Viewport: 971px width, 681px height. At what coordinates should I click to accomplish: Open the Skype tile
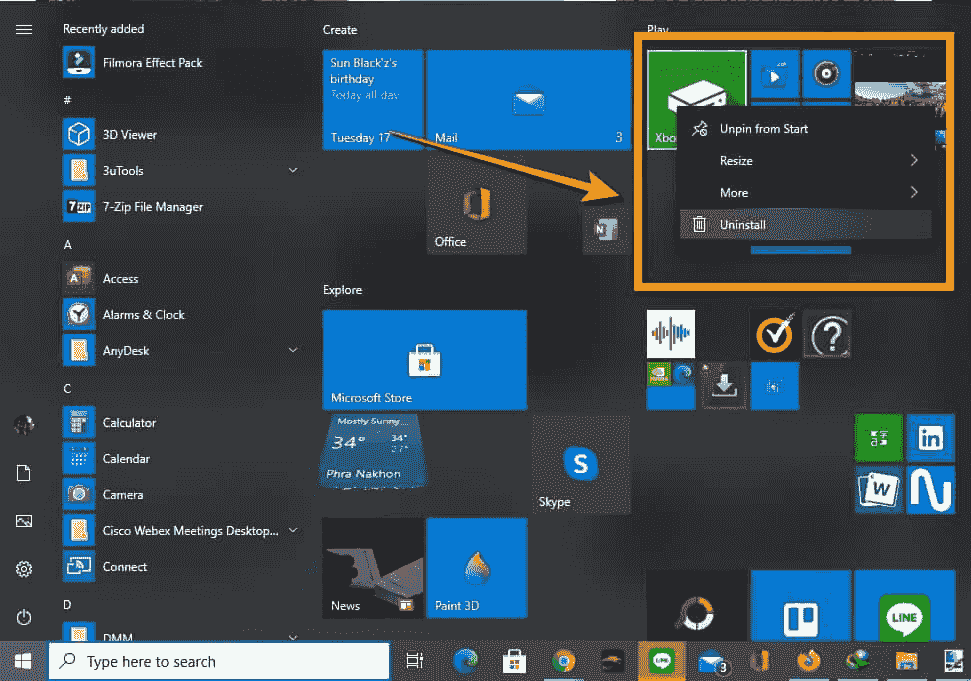[x=580, y=465]
